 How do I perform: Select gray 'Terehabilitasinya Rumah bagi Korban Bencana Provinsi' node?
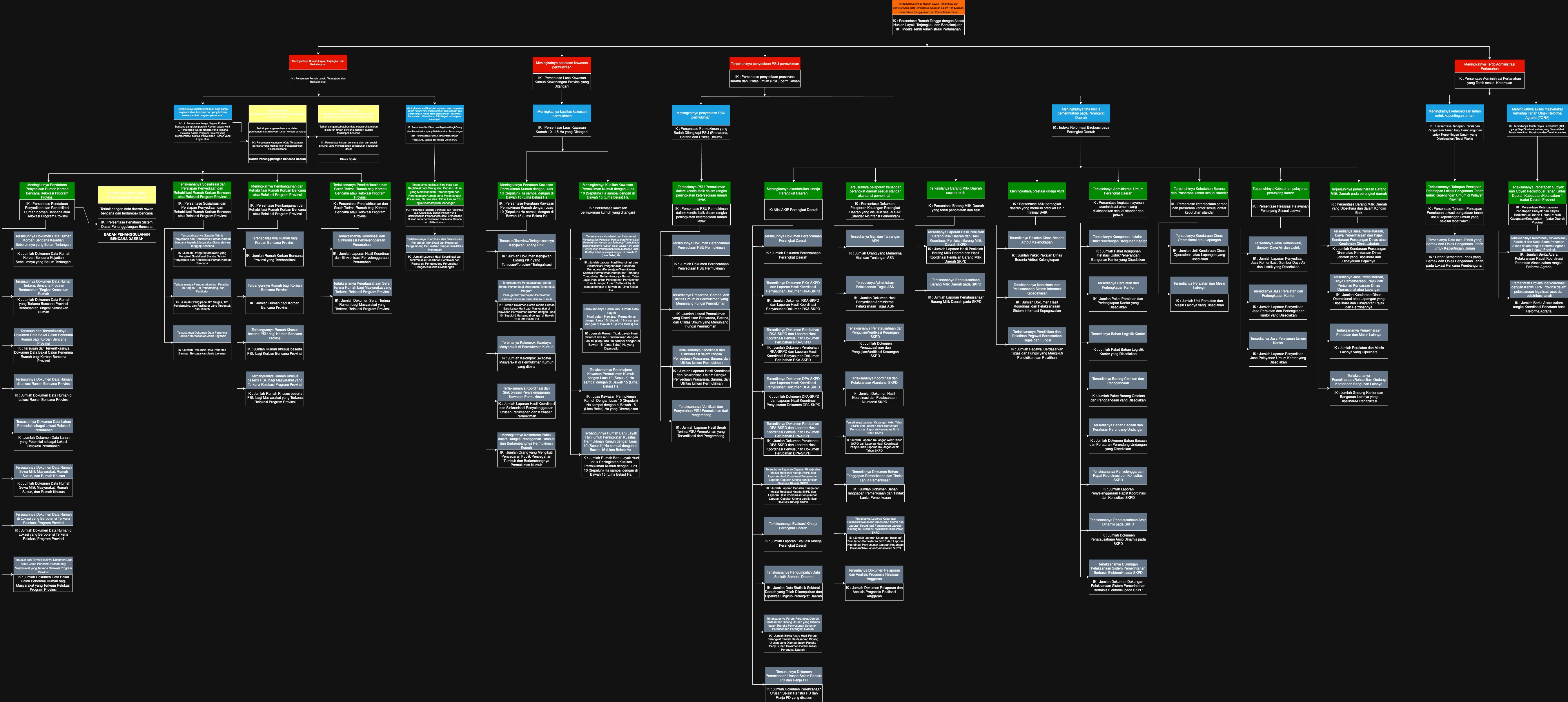[x=275, y=240]
